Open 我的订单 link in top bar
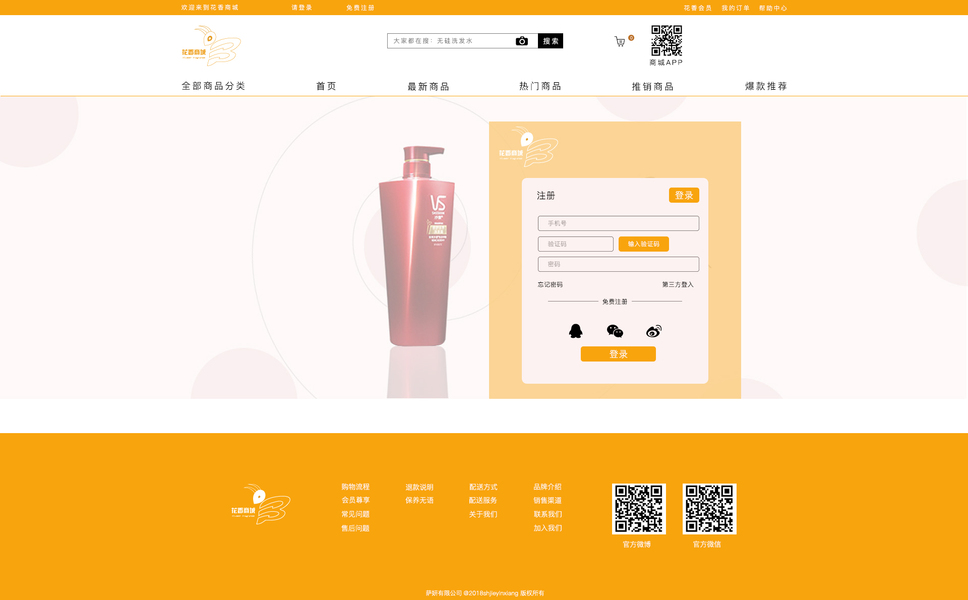This screenshot has height=600, width=968. click(x=735, y=8)
